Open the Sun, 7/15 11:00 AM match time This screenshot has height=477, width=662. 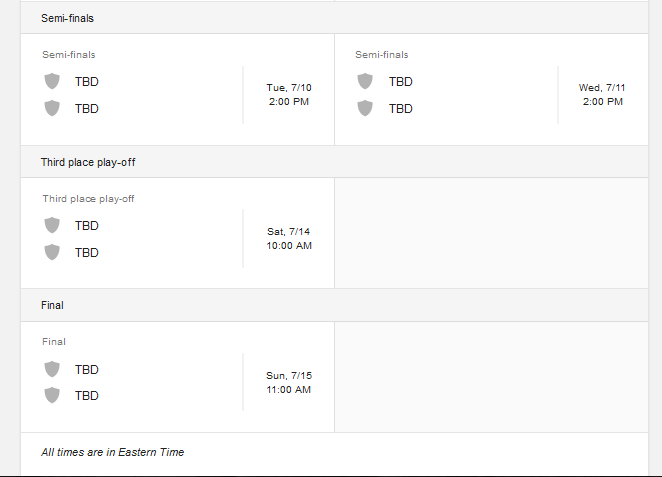tap(290, 382)
